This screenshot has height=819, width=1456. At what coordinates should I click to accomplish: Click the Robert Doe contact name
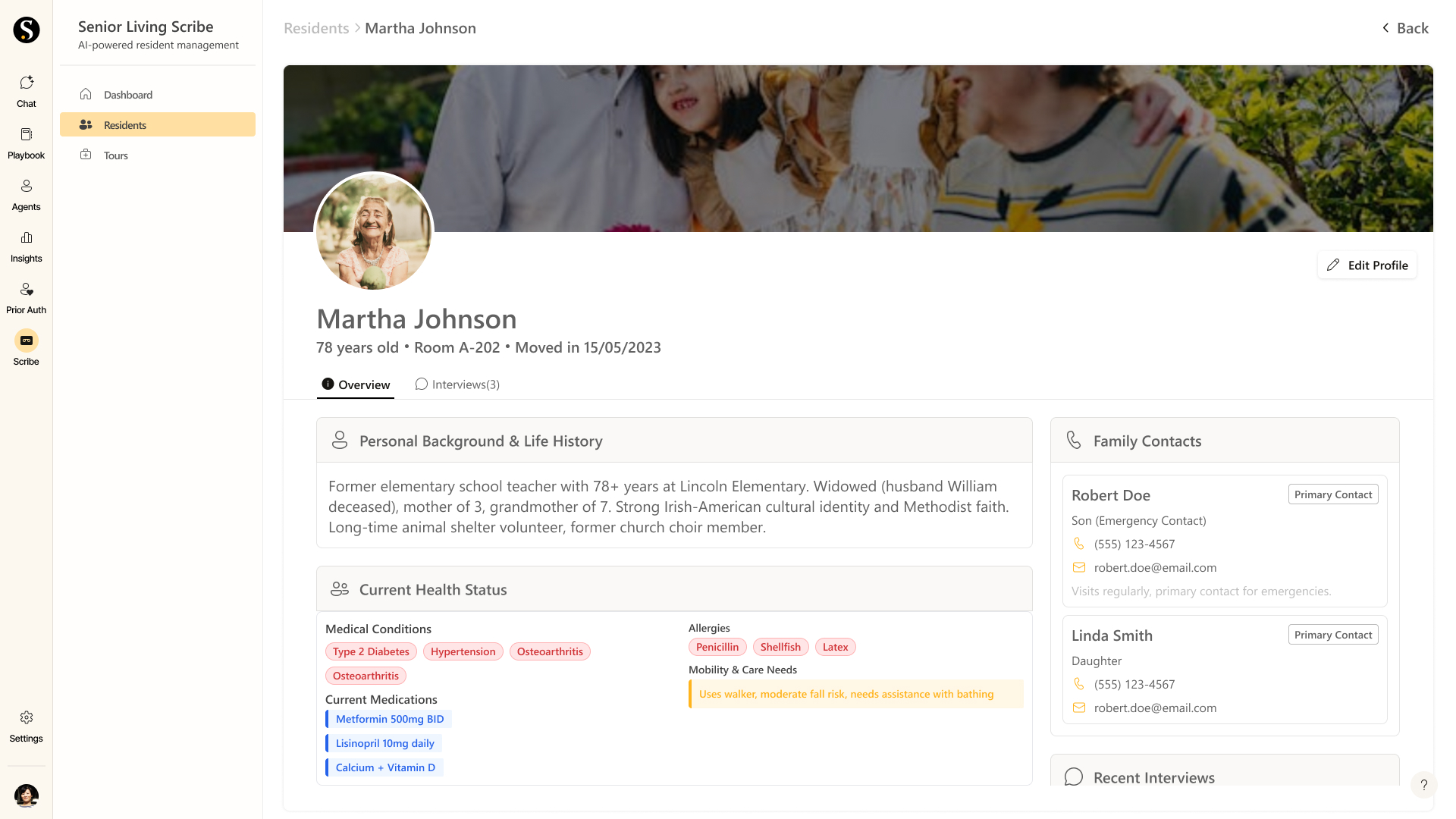point(1111,495)
